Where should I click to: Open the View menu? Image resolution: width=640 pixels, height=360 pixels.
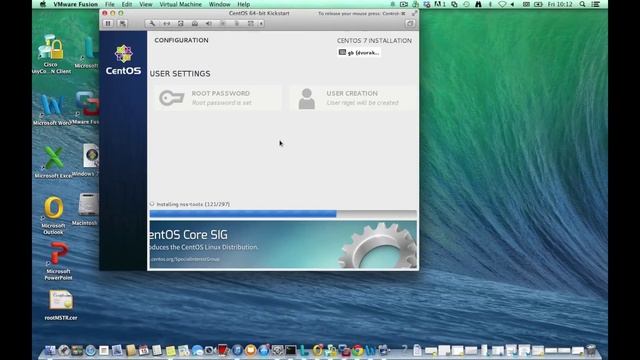pos(146,4)
